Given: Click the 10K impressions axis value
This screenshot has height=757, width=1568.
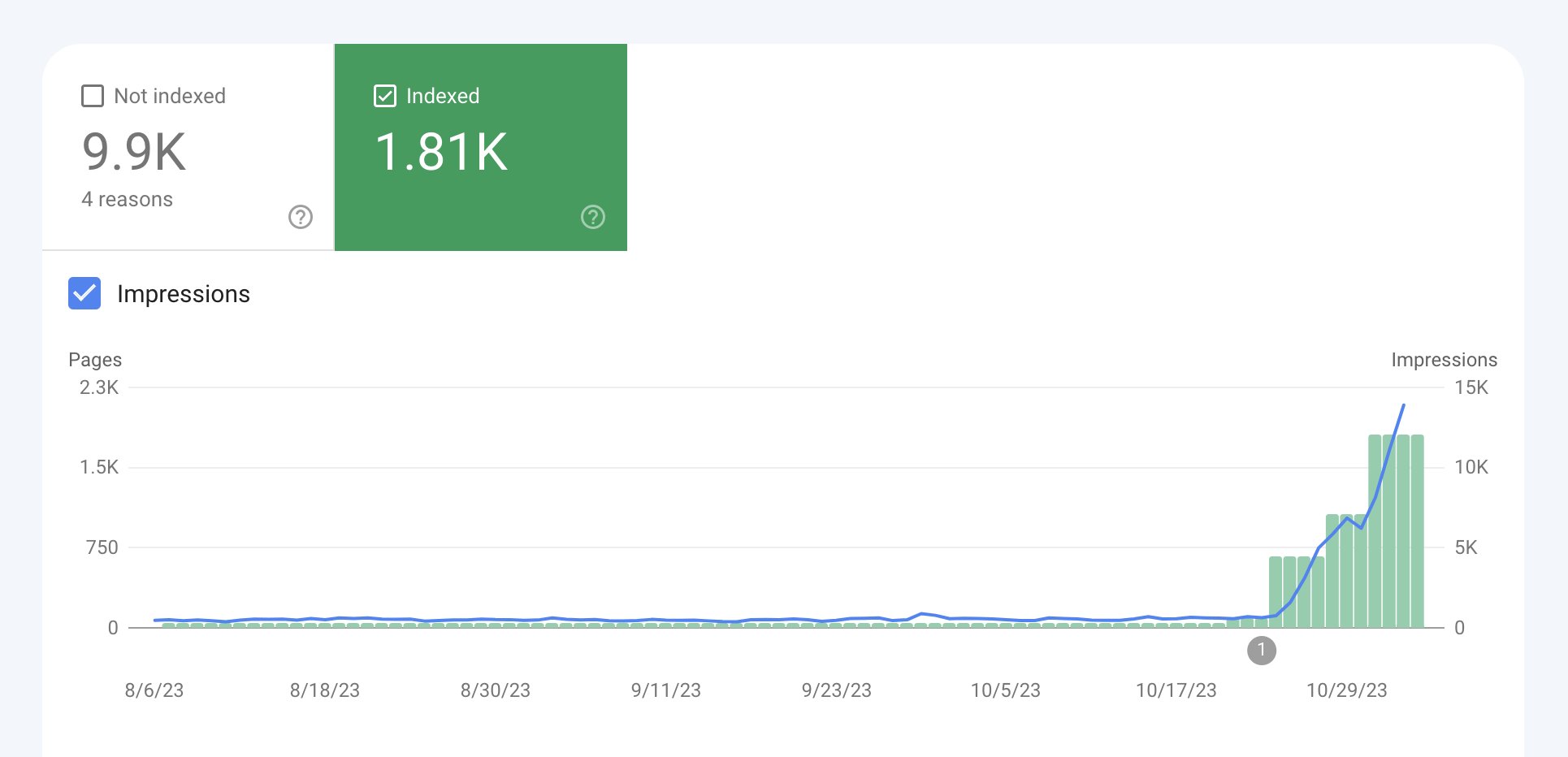Looking at the screenshot, I should click(x=1471, y=467).
